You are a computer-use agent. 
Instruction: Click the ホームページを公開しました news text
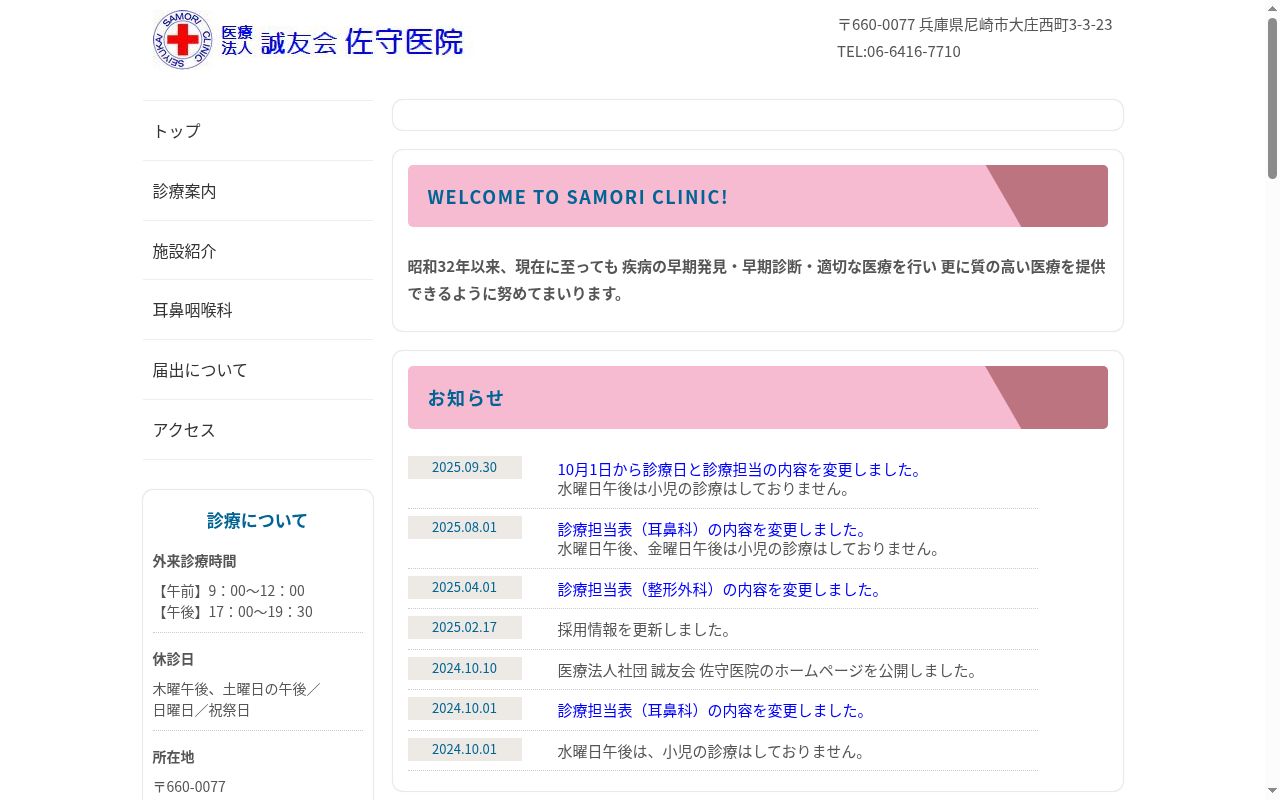(x=768, y=670)
